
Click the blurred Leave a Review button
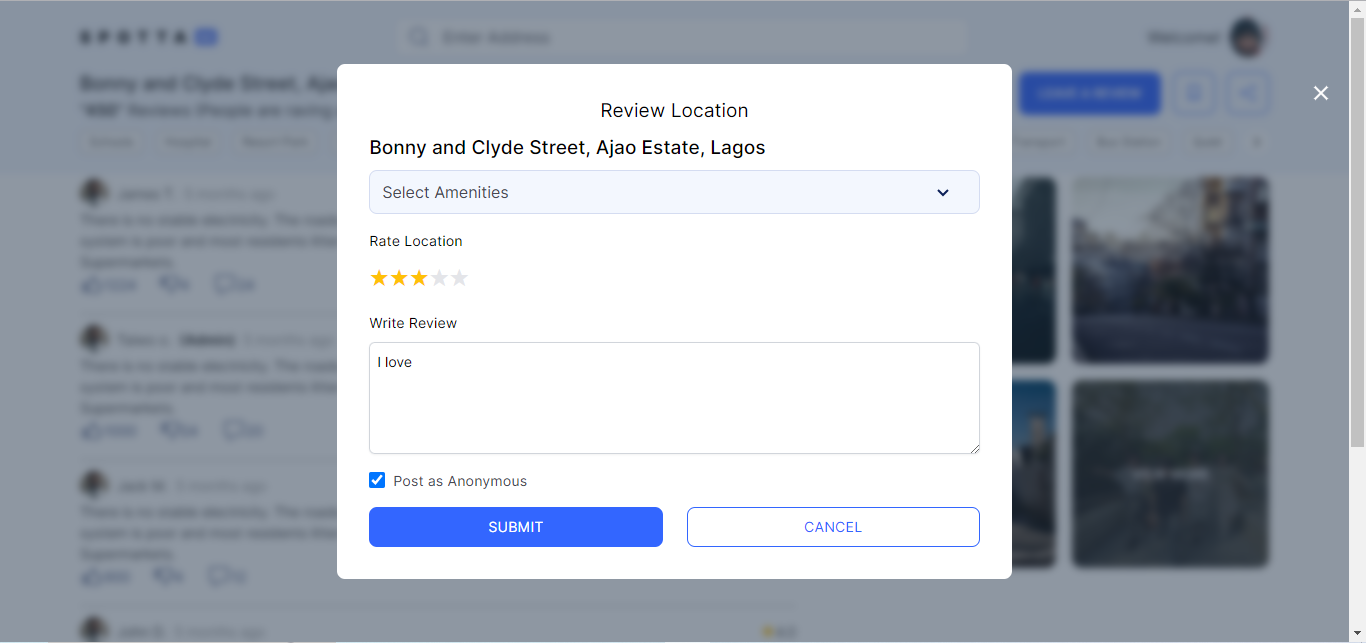[x=1090, y=93]
